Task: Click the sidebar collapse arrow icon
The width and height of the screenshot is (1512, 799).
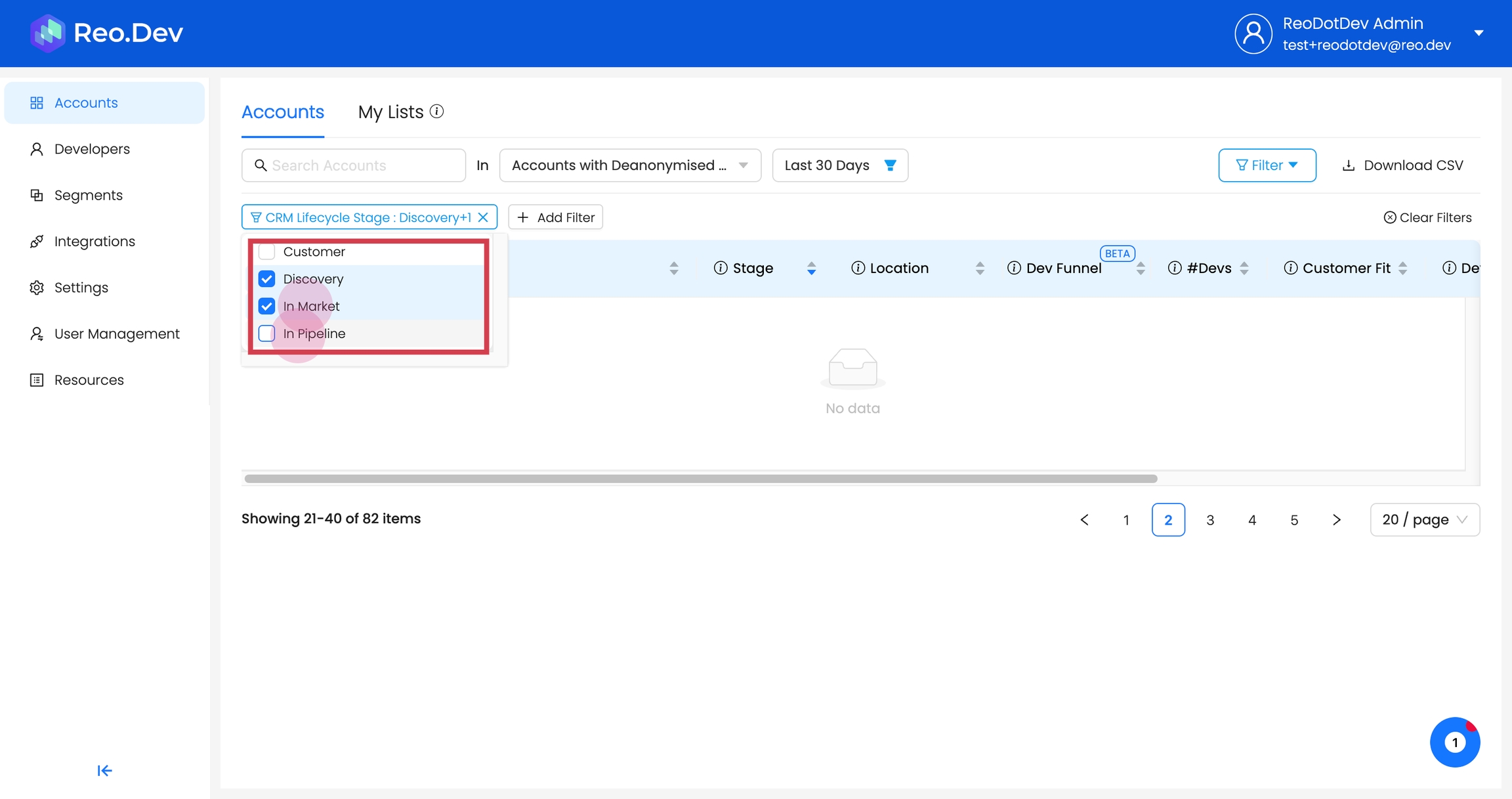Action: click(104, 770)
